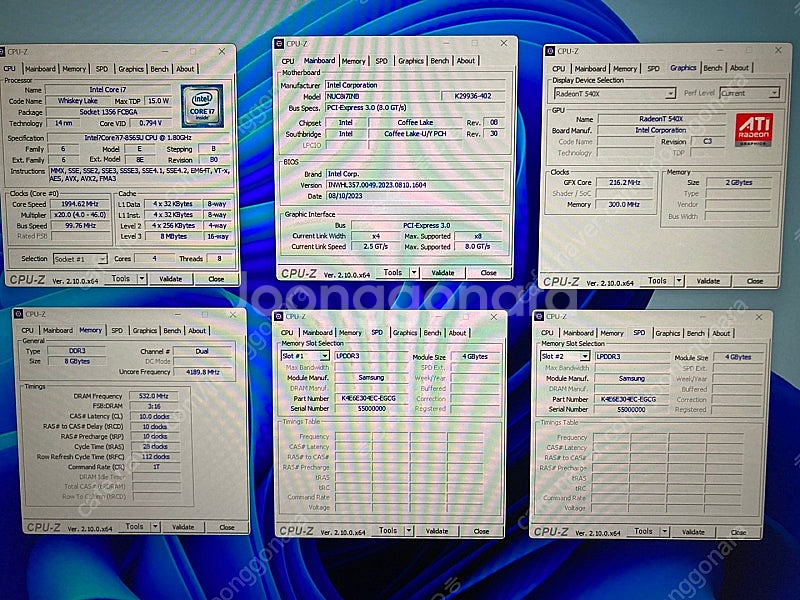Screen dimensions: 800x600
Task: Click PCI-Express 3.0 graphic interface bus field
Action: [427, 226]
